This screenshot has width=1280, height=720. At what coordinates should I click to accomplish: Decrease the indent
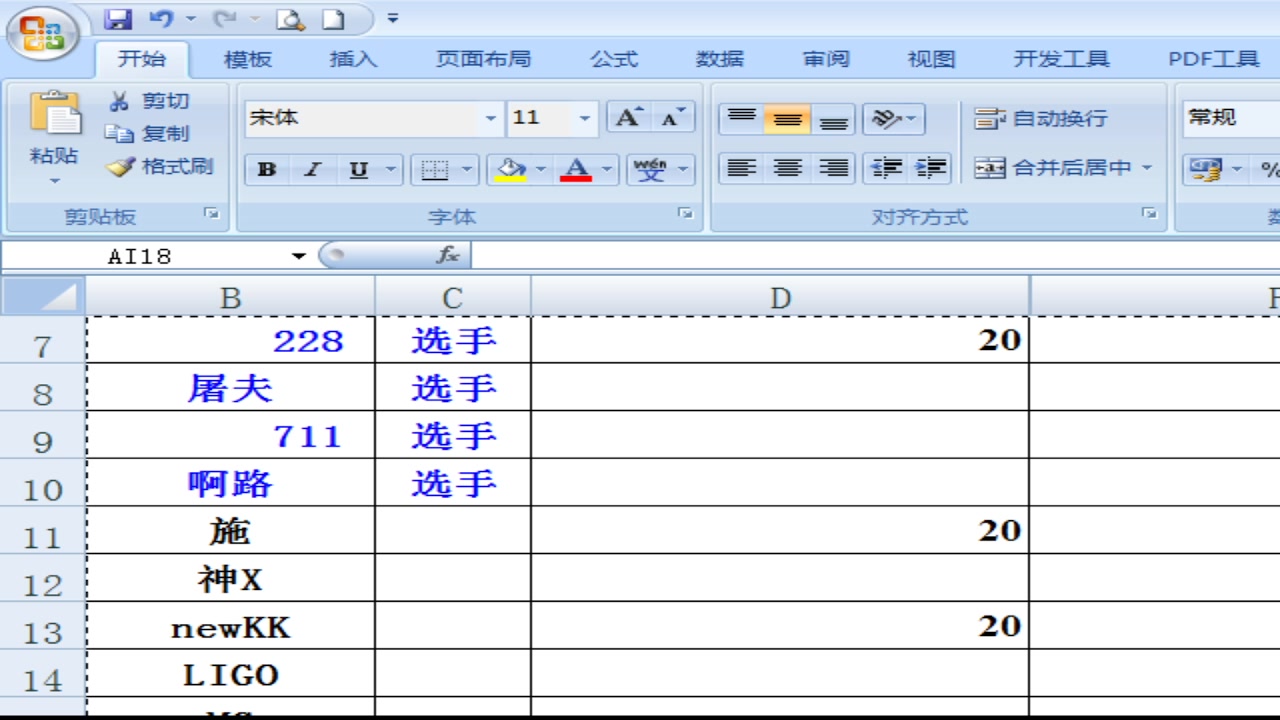pos(886,168)
